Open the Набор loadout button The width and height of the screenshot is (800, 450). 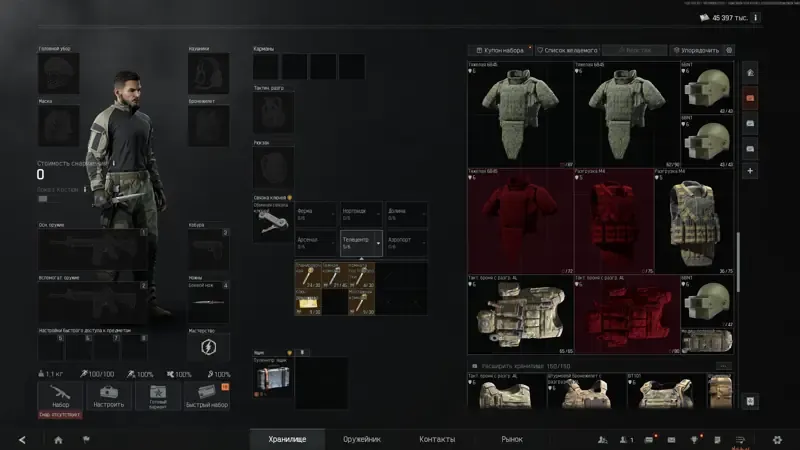click(60, 396)
